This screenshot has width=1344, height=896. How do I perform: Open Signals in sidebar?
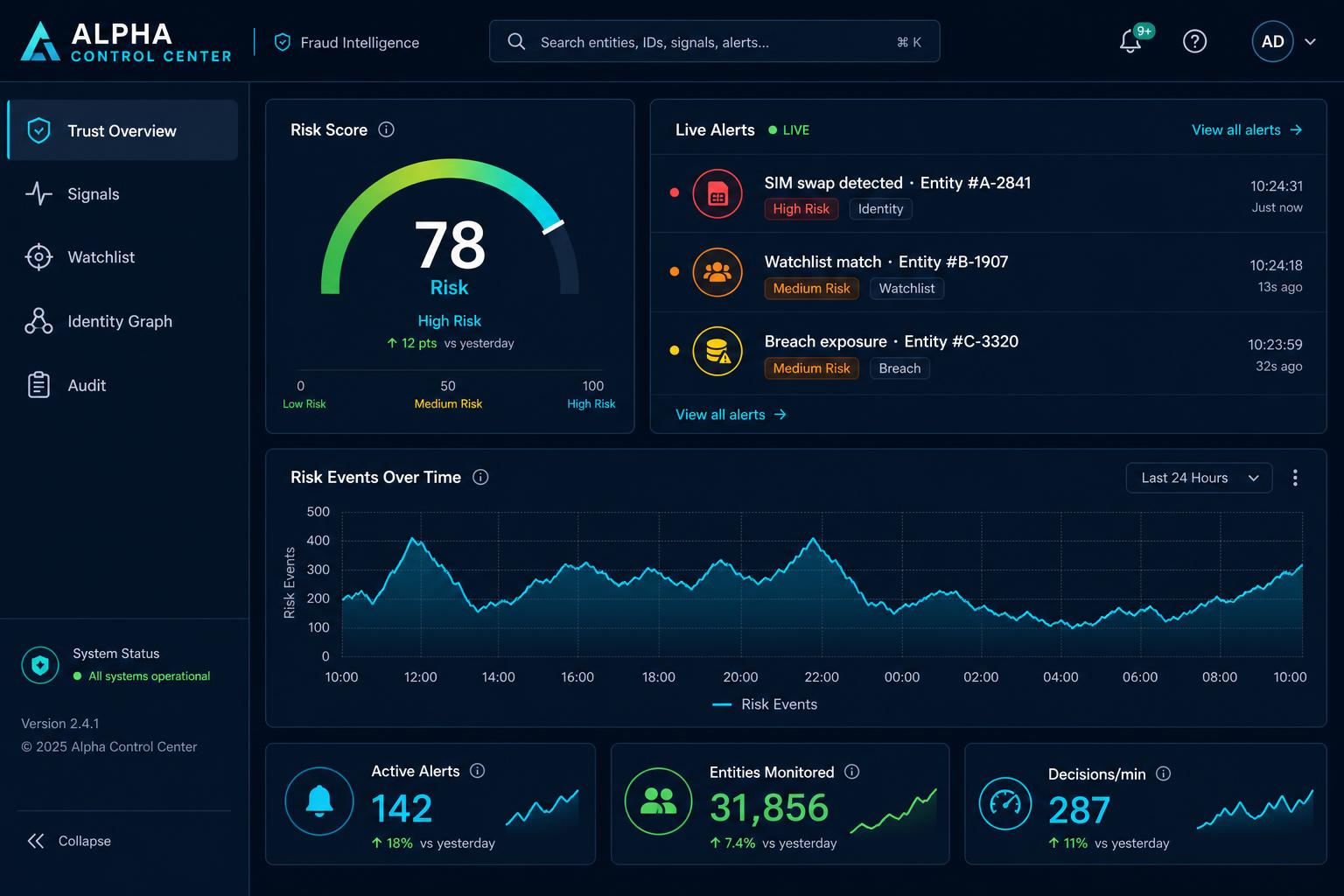pyautogui.click(x=122, y=193)
